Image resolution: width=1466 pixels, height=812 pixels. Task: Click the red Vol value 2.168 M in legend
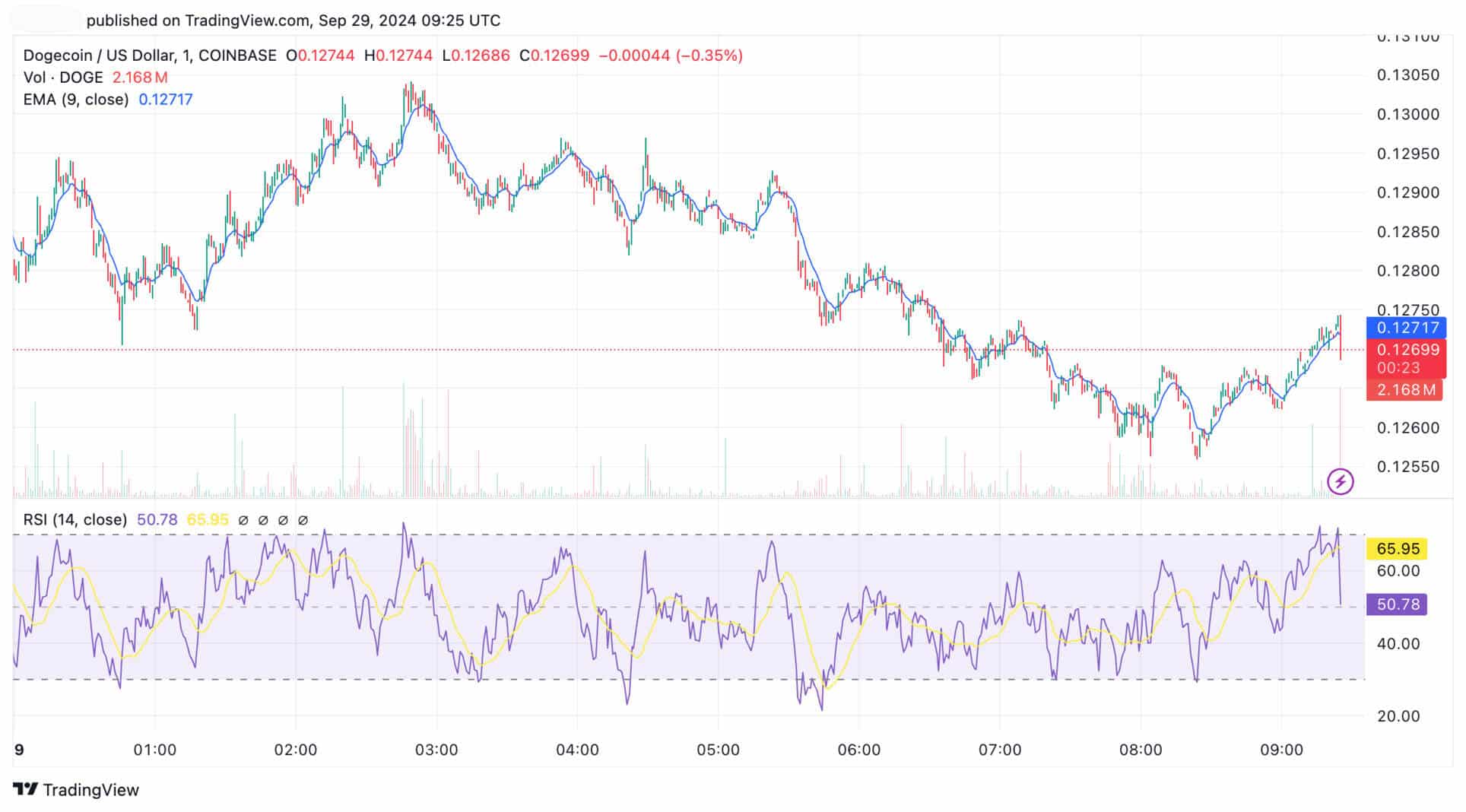coord(140,78)
